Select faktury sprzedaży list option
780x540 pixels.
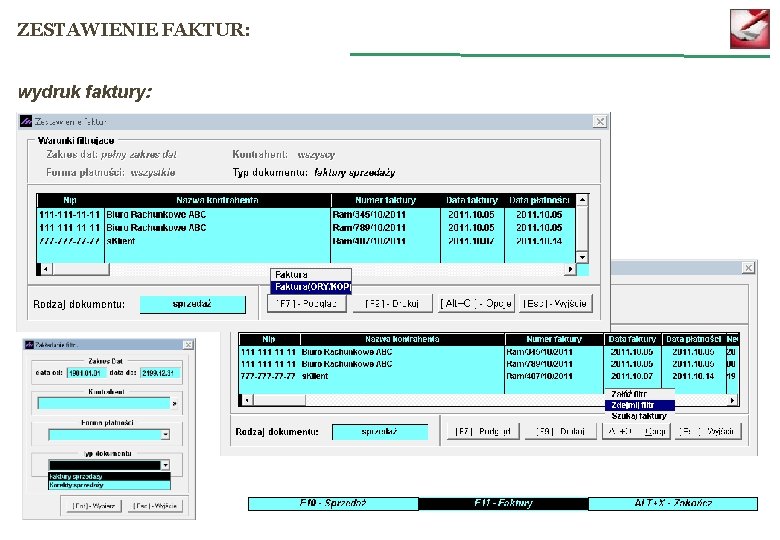pyautogui.click(x=109, y=476)
